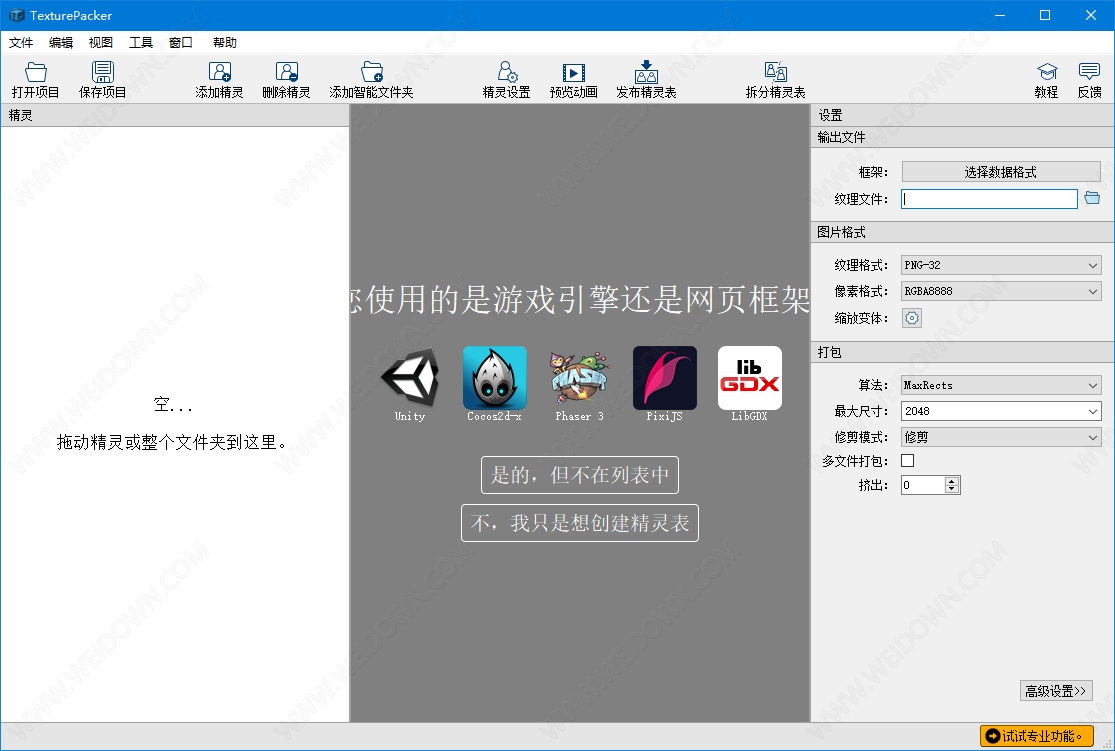Choose the PixiJS framework icon
This screenshot has height=751, width=1115.
click(665, 378)
